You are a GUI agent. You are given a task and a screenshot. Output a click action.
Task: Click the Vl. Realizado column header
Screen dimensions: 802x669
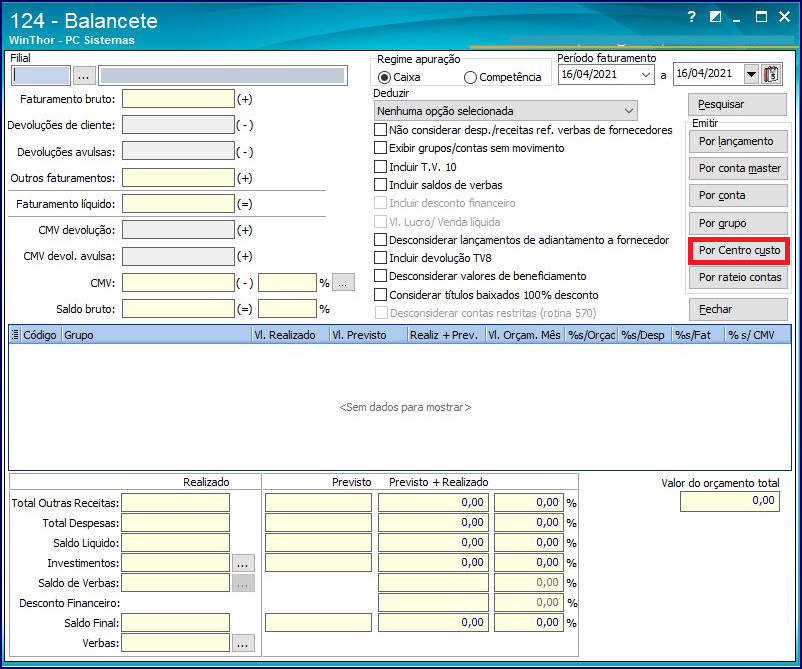click(290, 335)
